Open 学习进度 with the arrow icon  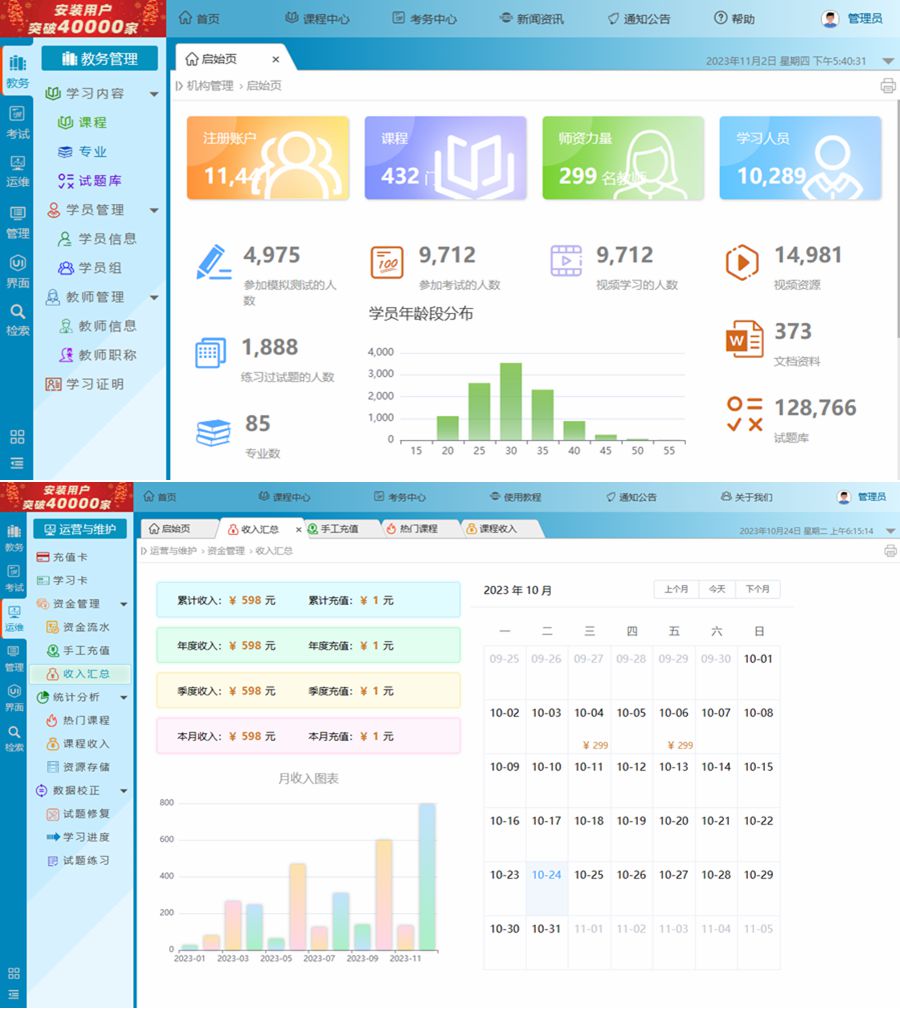pos(54,837)
